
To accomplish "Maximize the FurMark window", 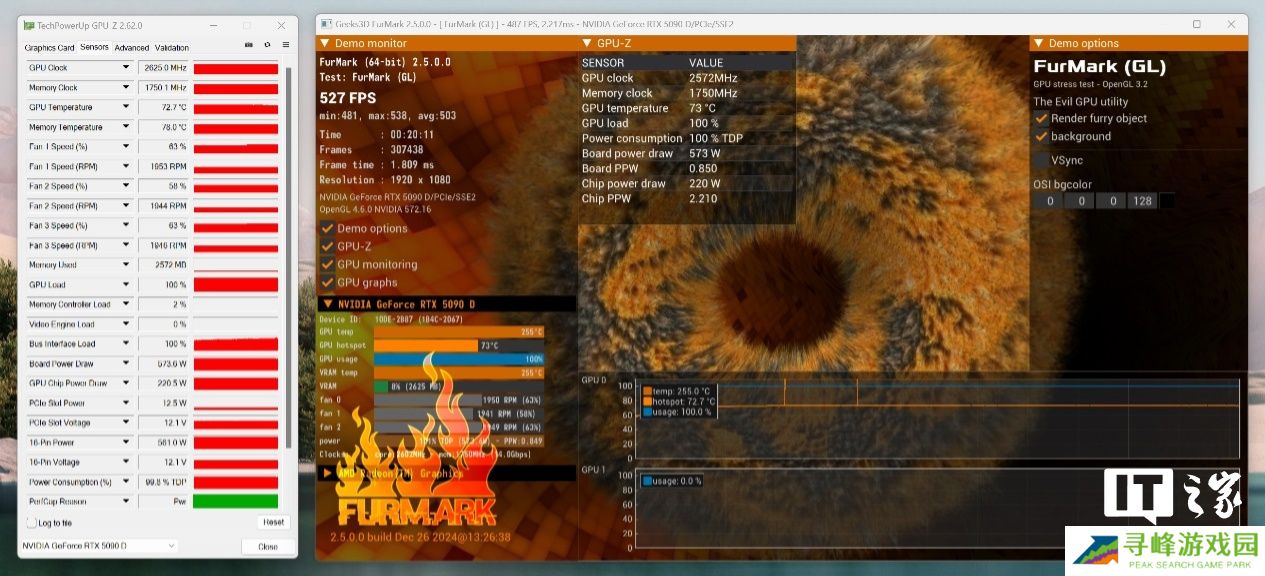I will coord(1197,24).
